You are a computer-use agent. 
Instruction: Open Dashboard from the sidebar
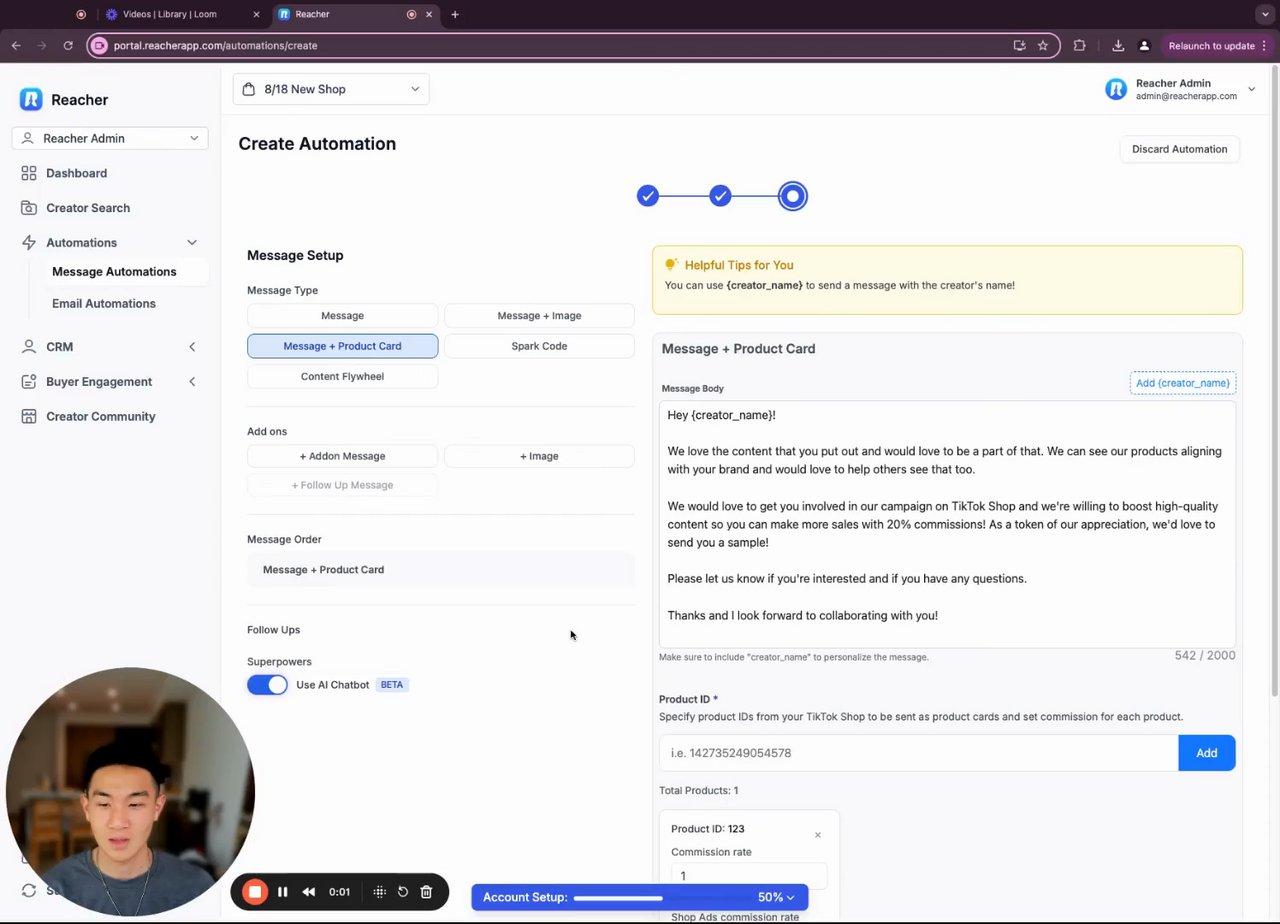(76, 173)
